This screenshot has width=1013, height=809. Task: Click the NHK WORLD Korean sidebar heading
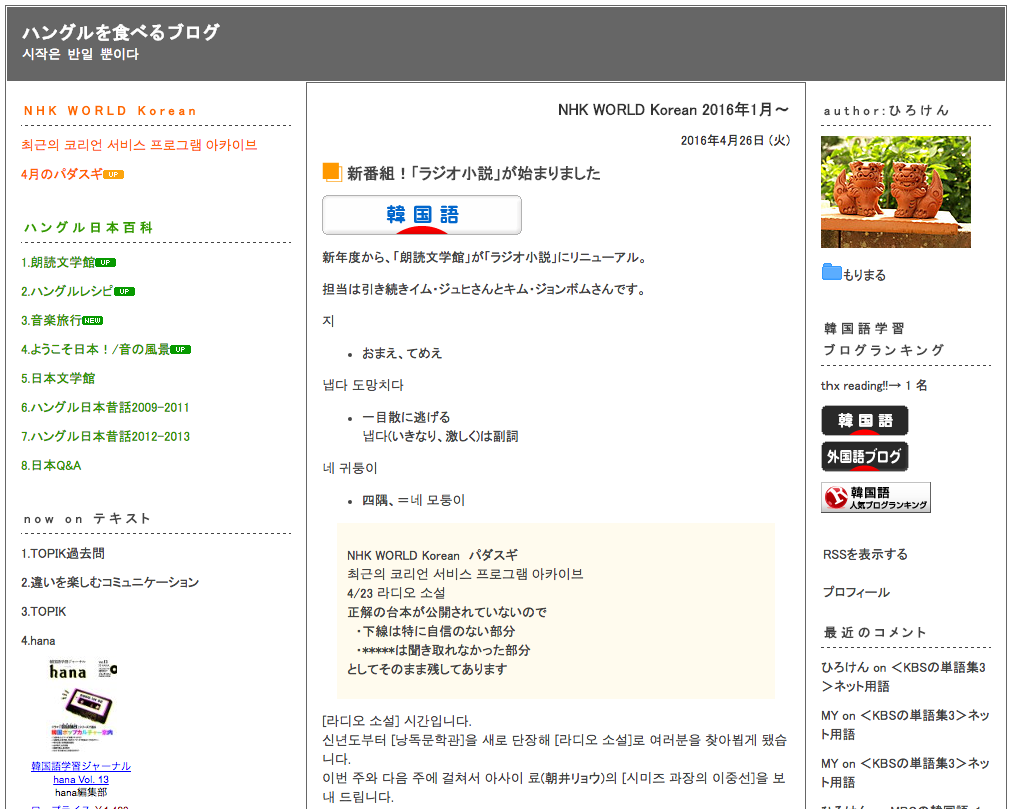click(x=110, y=110)
